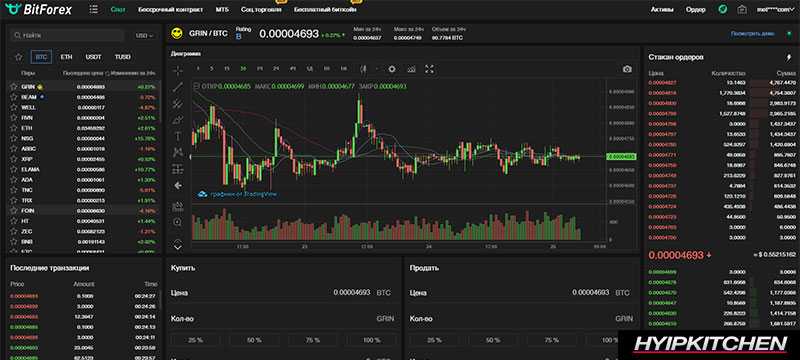Expand the account email dropdown
The image size is (800, 360).
coord(774,9)
